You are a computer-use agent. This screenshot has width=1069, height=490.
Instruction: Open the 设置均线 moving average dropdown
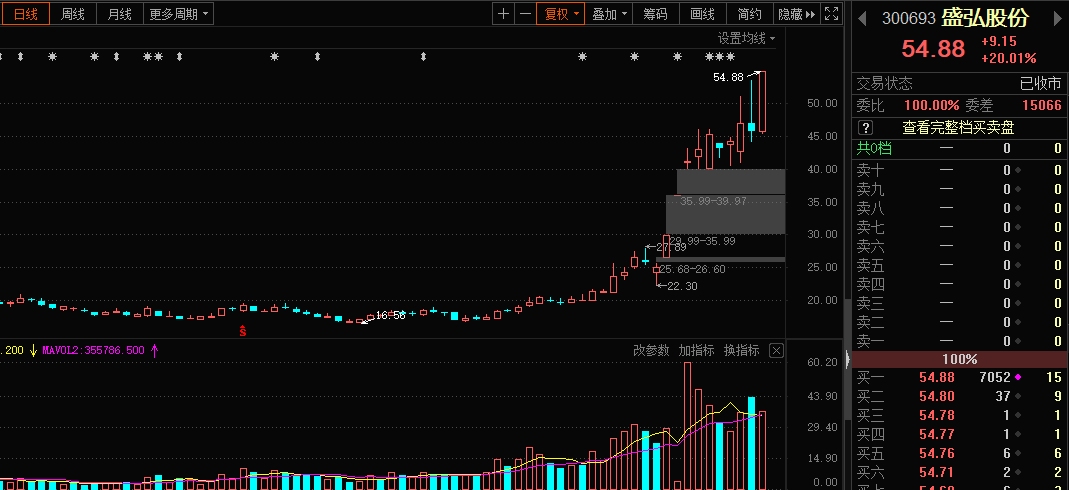[x=747, y=39]
